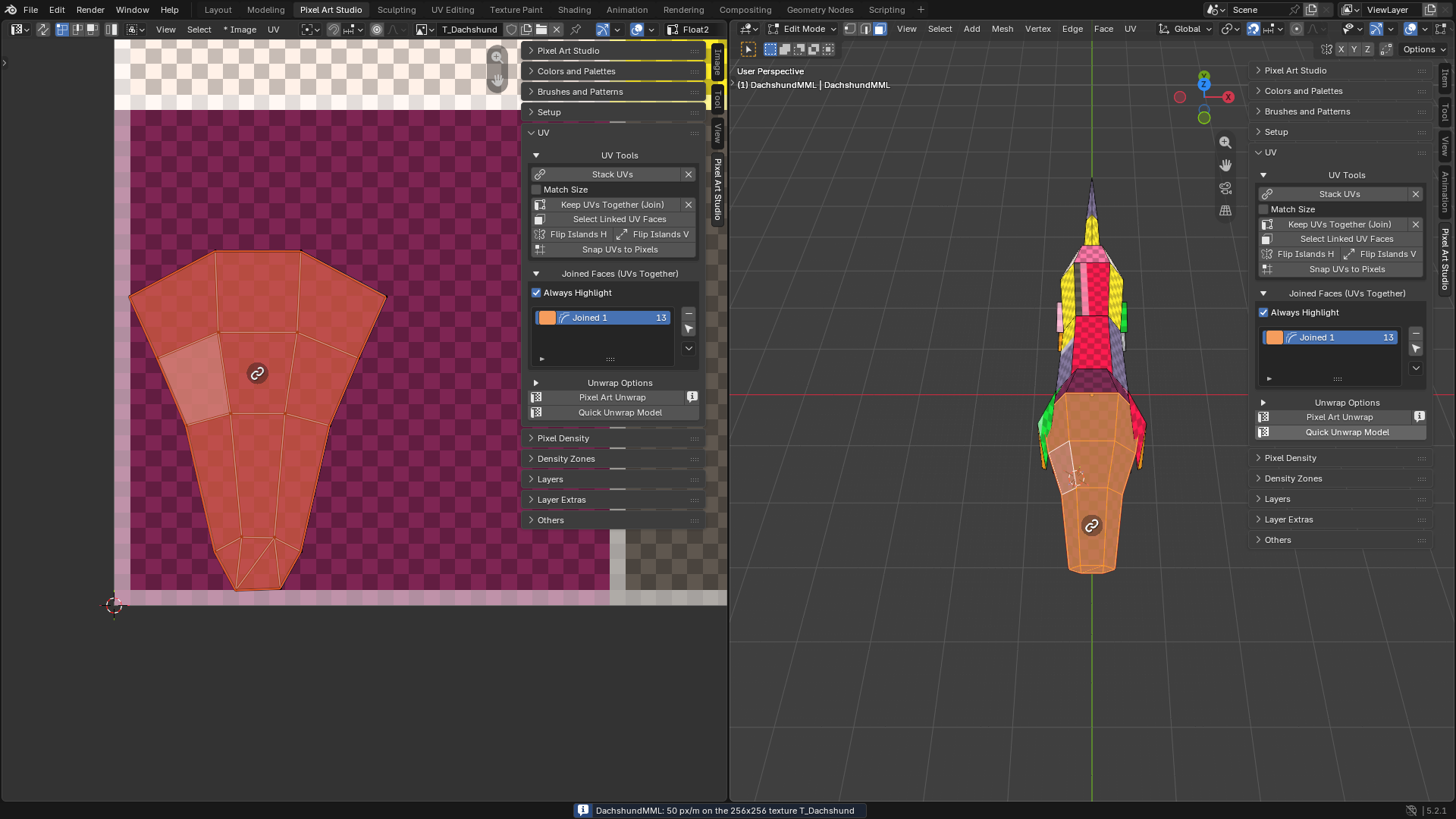Image resolution: width=1456 pixels, height=819 pixels.
Task: Uncheck Always Highlight in right sidebar
Action: click(x=1263, y=312)
